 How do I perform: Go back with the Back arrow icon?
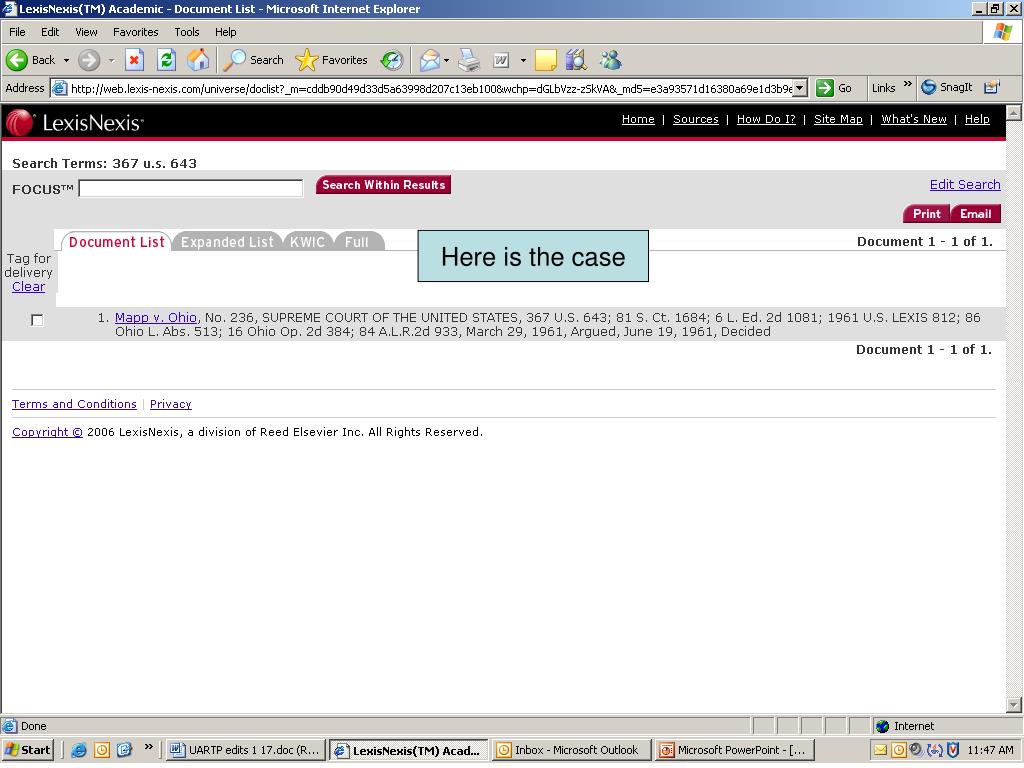(17, 60)
